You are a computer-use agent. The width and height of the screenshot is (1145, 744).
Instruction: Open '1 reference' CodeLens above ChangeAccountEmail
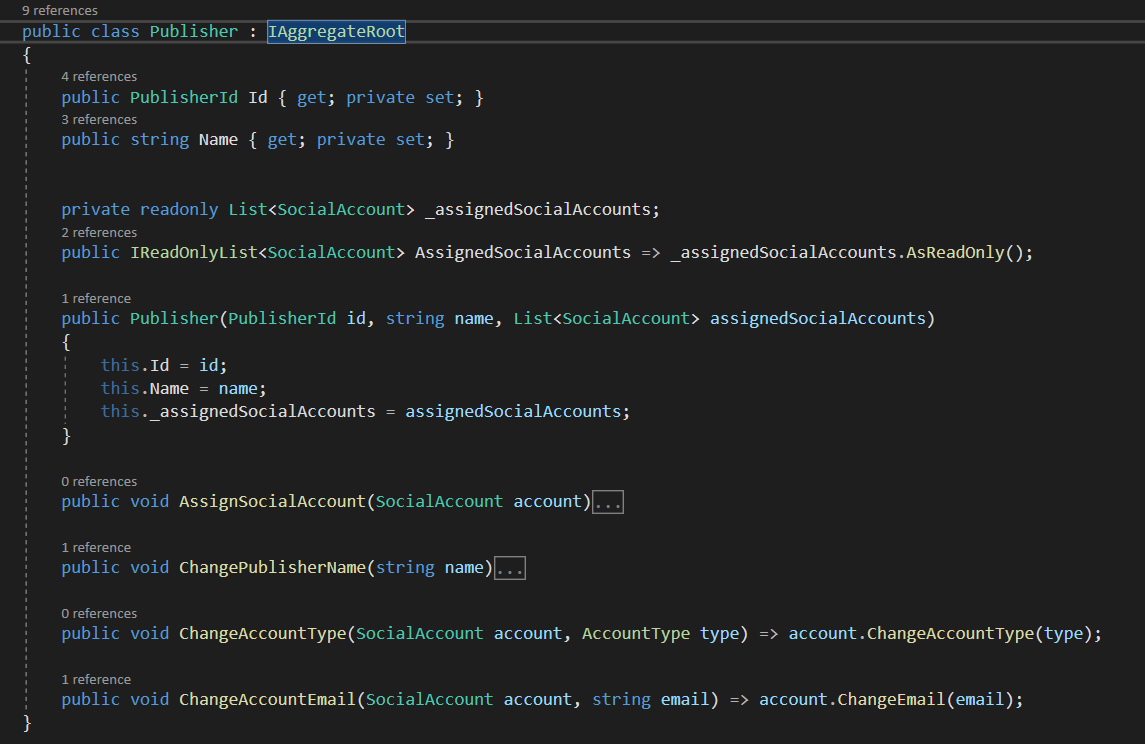tap(96, 680)
